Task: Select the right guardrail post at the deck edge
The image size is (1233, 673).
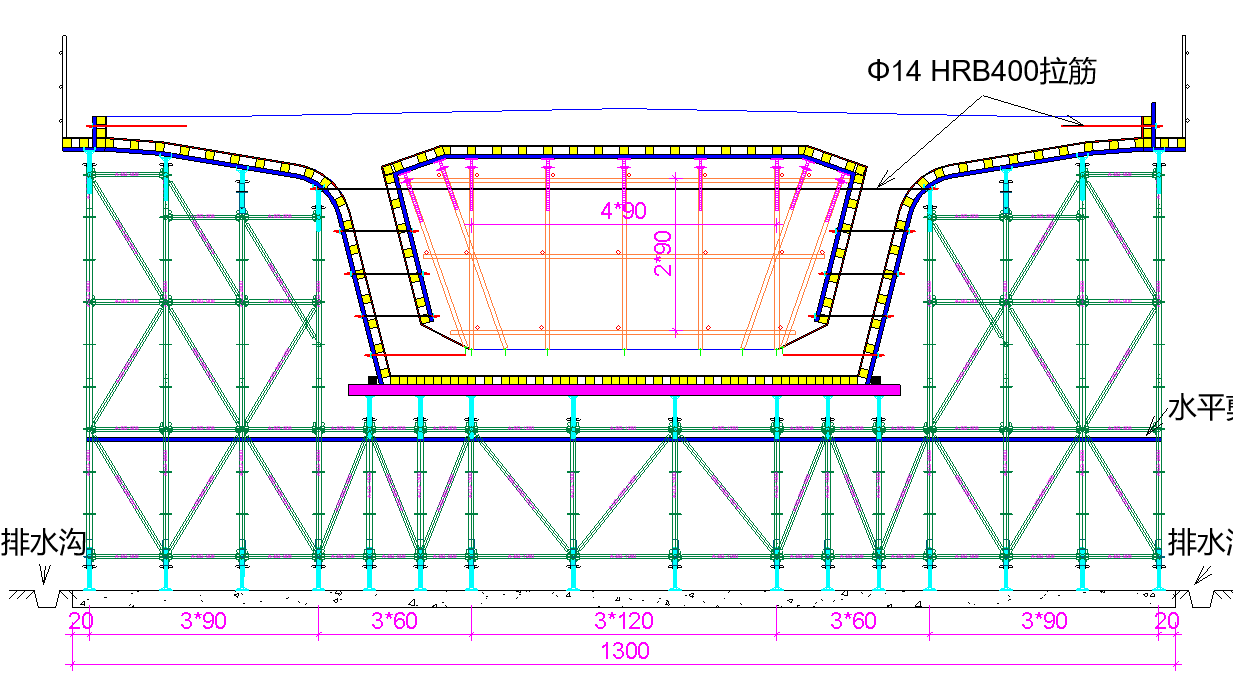Action: pos(1184,90)
